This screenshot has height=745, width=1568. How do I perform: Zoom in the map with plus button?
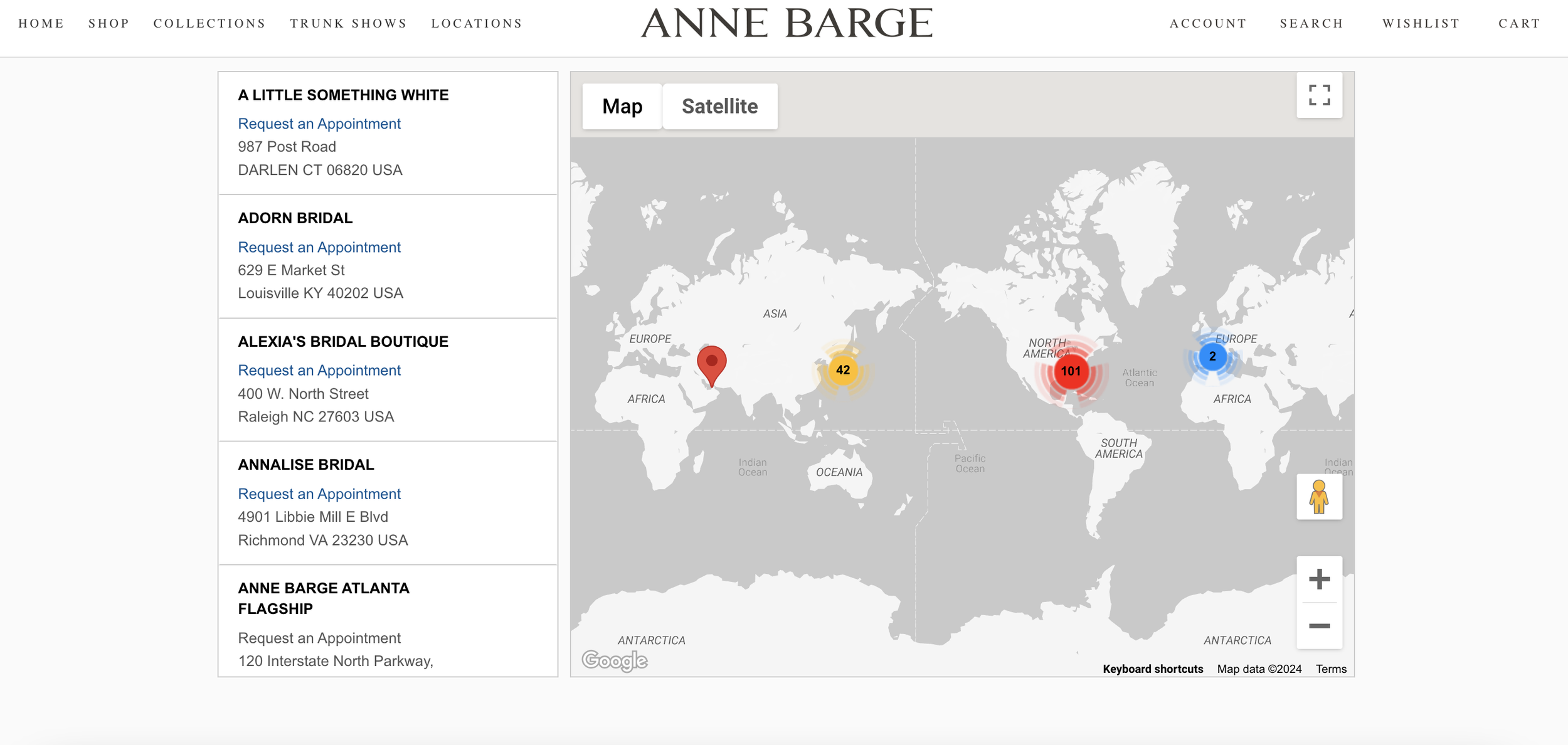coord(1319,579)
